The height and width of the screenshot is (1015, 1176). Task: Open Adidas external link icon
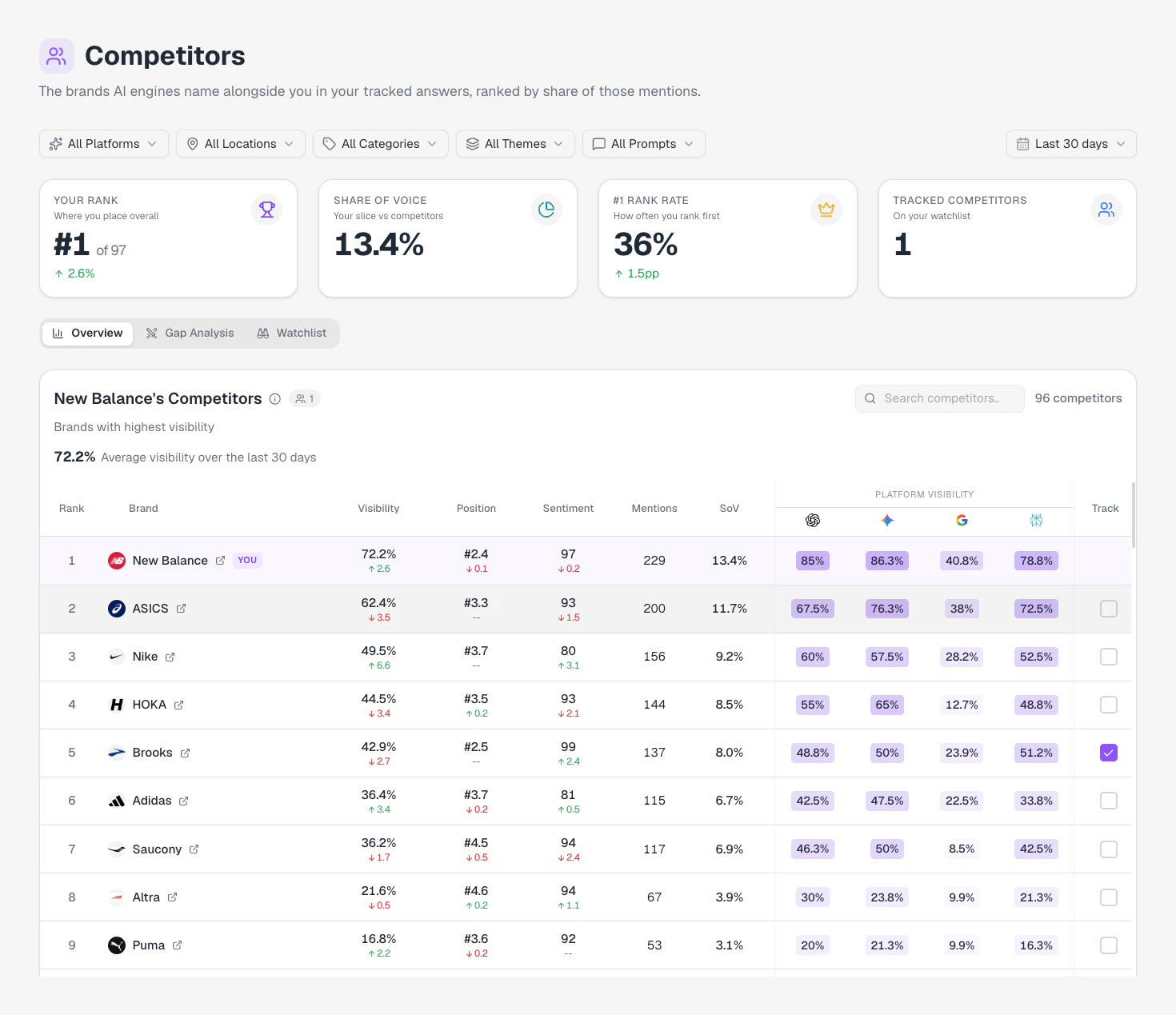pyautogui.click(x=183, y=801)
